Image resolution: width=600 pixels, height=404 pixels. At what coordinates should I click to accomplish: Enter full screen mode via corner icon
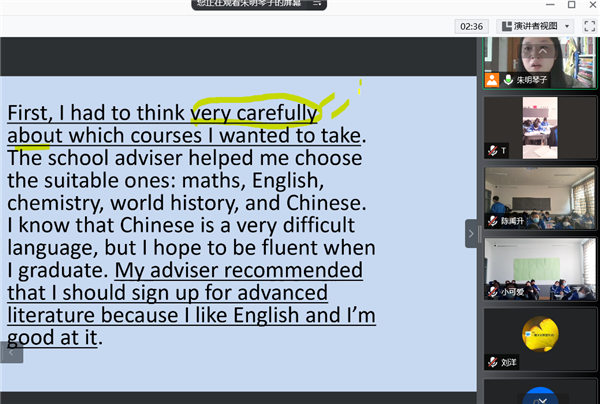tap(590, 26)
